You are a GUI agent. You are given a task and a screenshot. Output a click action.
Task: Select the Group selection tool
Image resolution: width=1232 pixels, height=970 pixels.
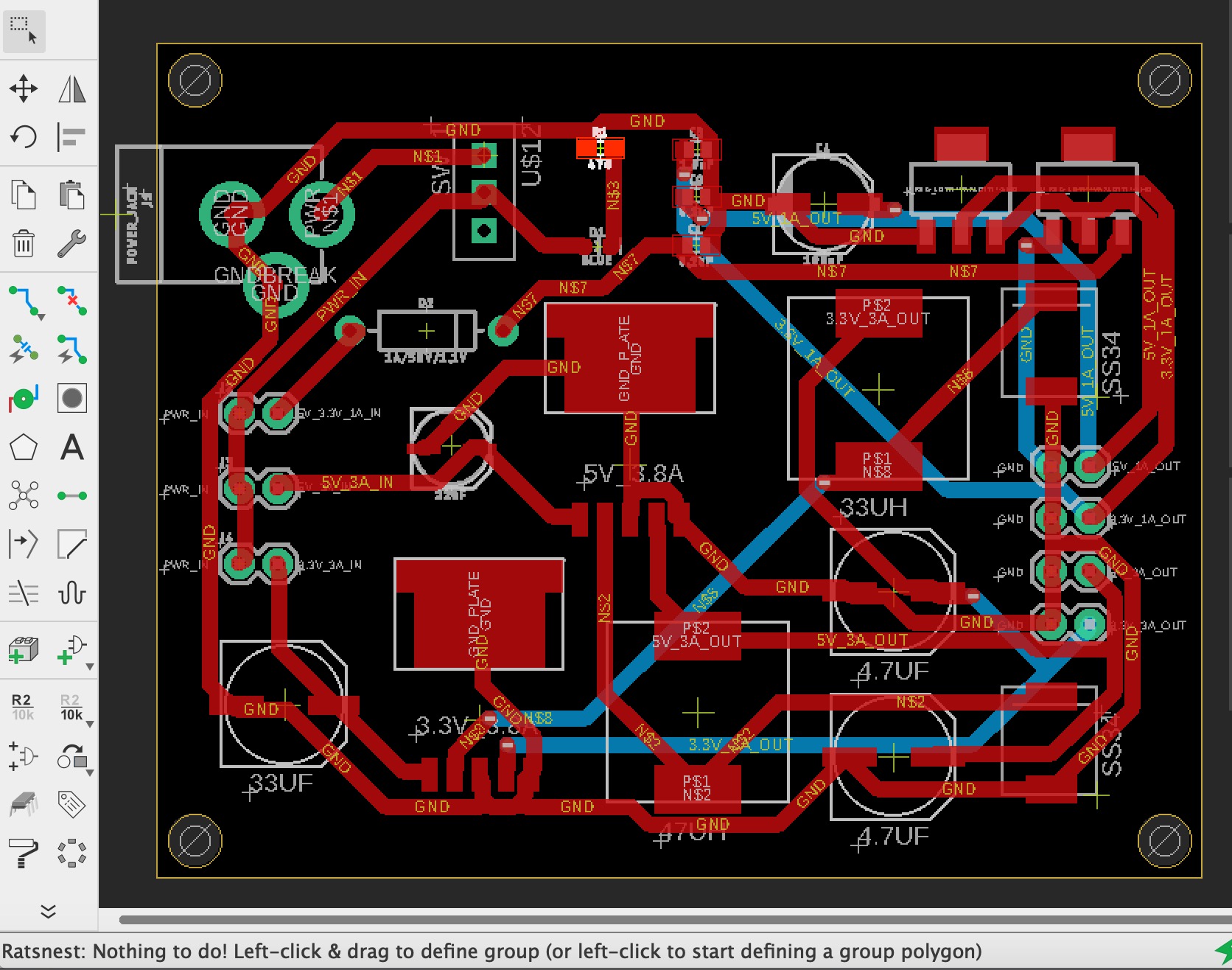[24, 30]
